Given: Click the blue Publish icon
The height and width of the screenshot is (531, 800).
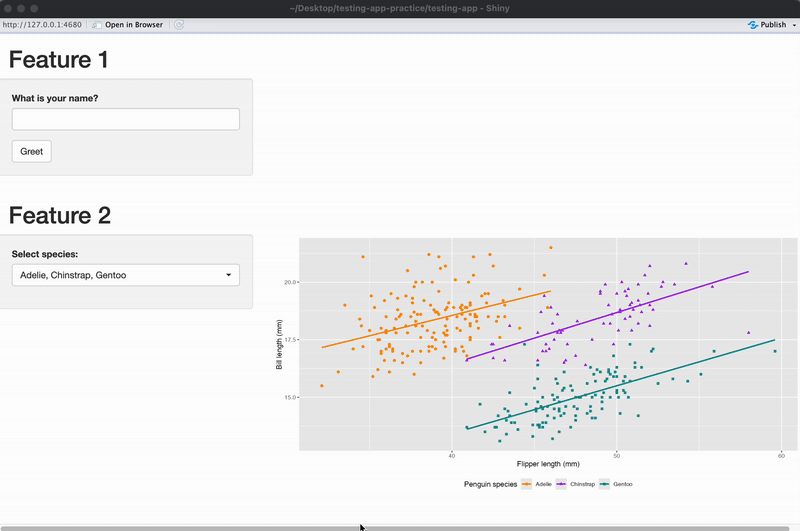Looking at the screenshot, I should click(753, 24).
